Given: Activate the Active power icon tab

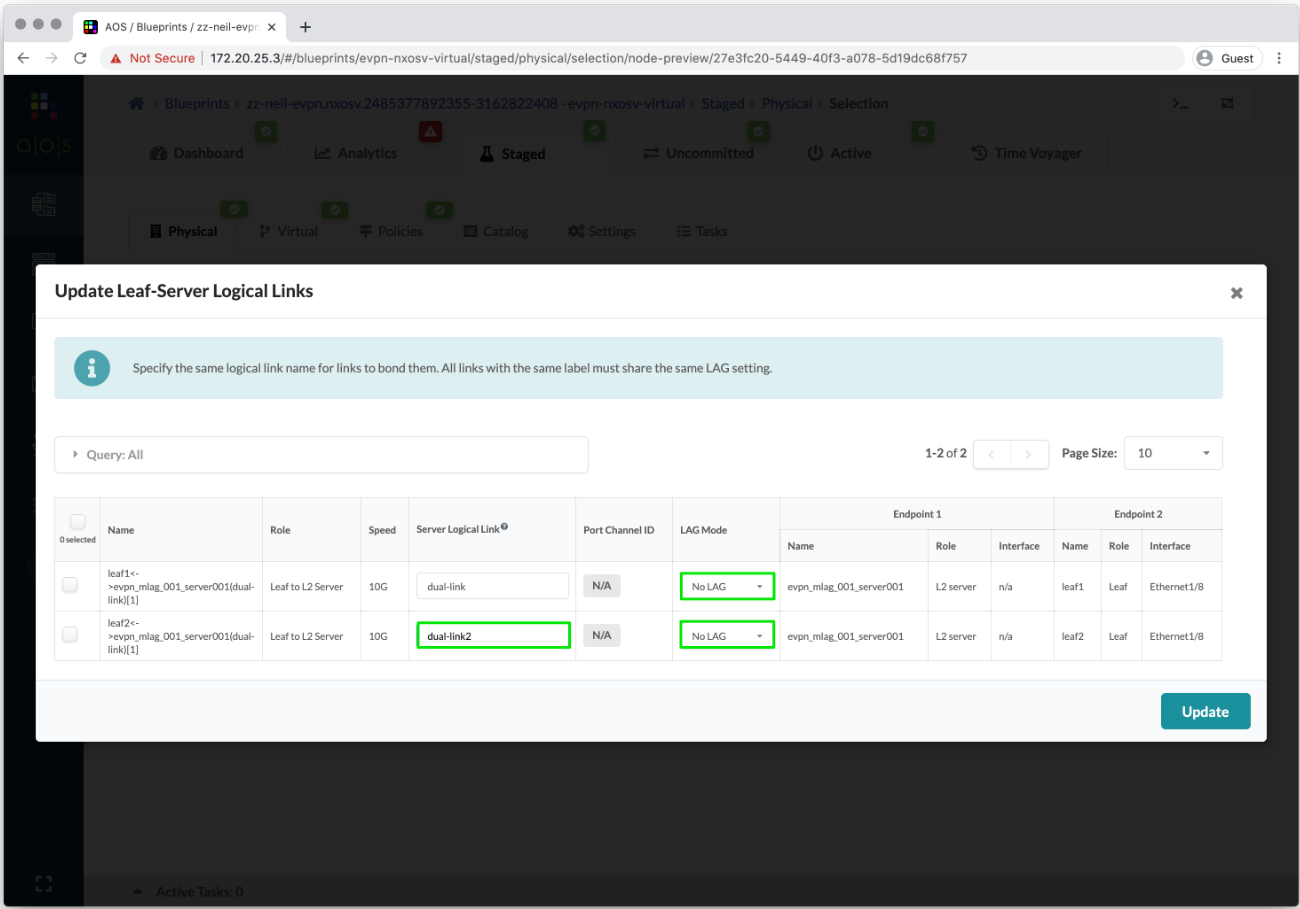Looking at the screenshot, I should click(x=840, y=152).
